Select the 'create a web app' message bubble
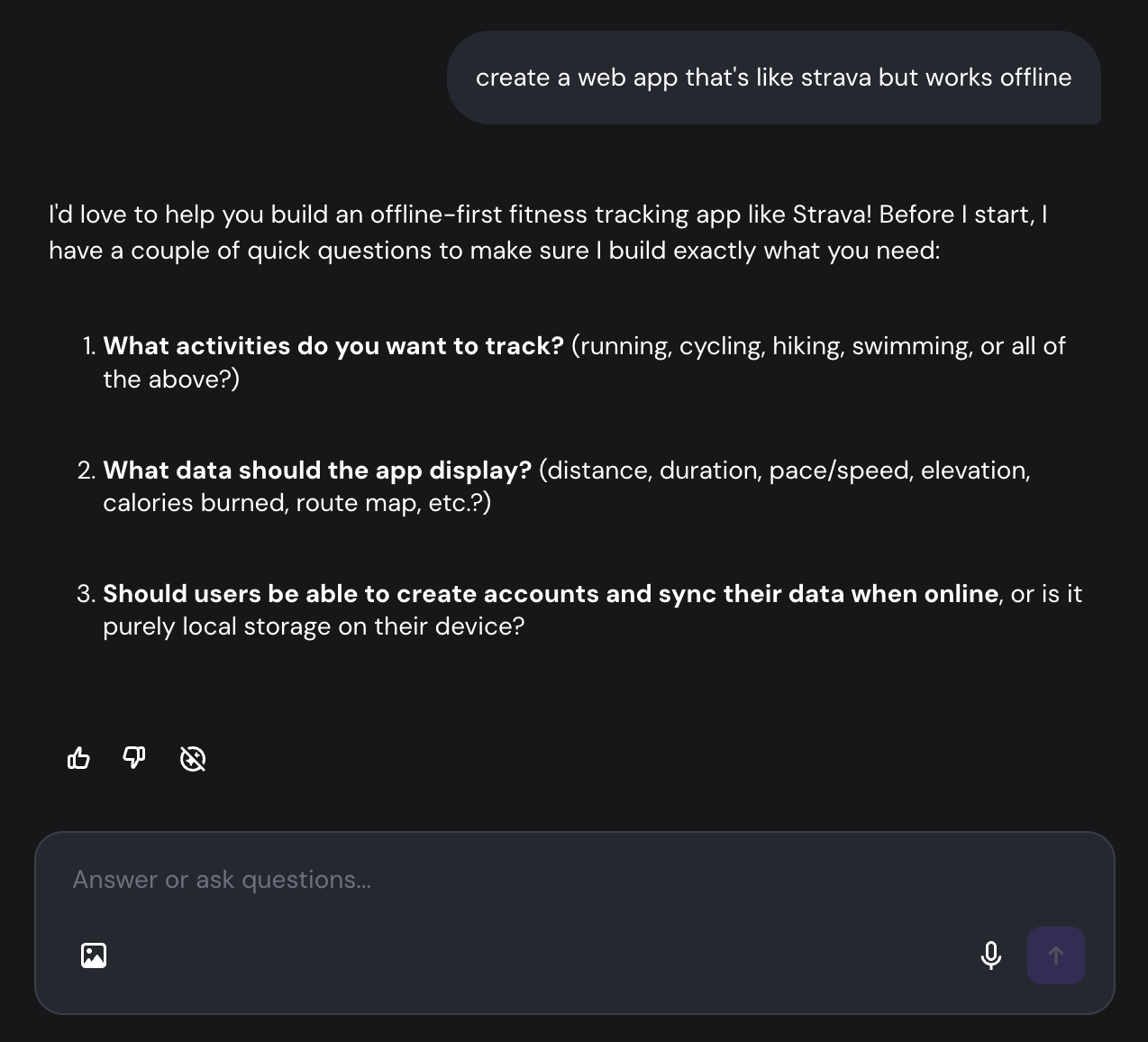Screen dimensions: 1148x1042 (x=774, y=78)
